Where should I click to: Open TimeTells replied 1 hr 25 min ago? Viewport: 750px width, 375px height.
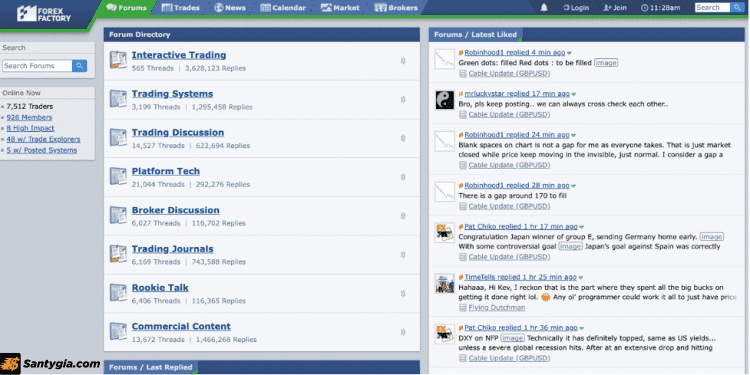pyautogui.click(x=520, y=277)
